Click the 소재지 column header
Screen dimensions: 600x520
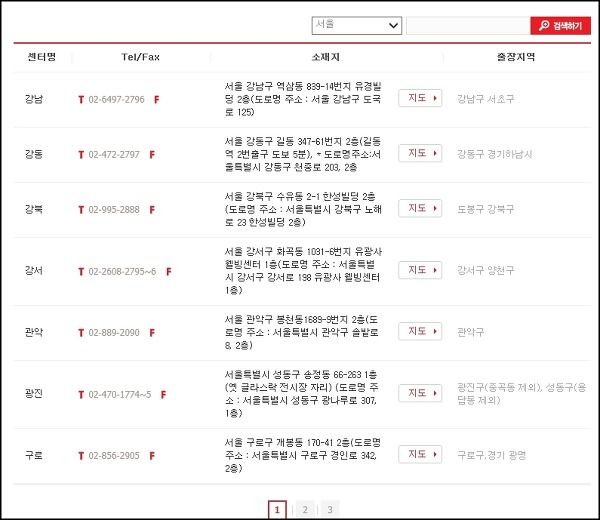coord(326,57)
